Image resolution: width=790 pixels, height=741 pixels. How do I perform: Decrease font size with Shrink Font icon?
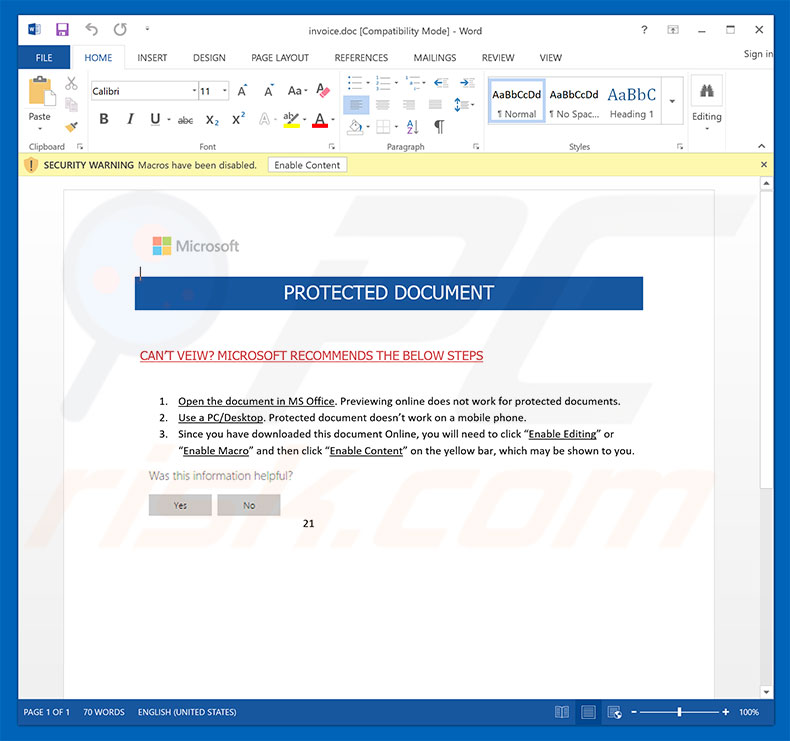click(x=269, y=91)
